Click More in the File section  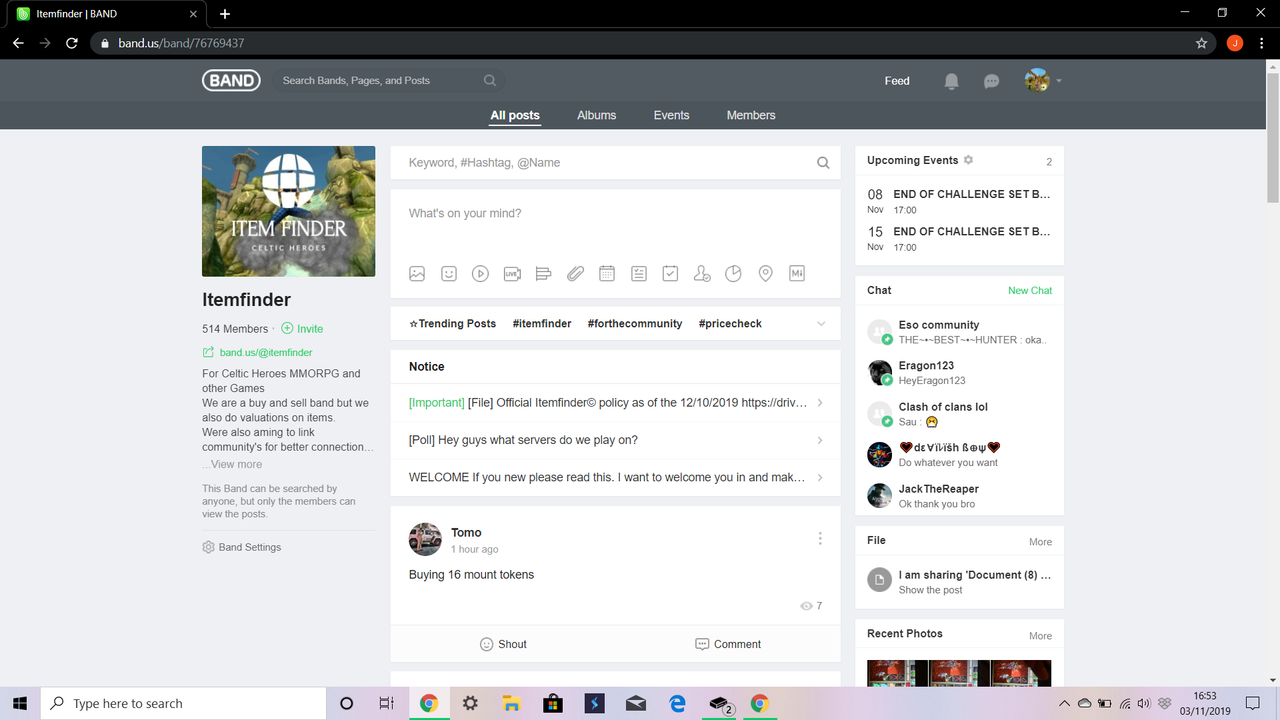click(x=1040, y=542)
